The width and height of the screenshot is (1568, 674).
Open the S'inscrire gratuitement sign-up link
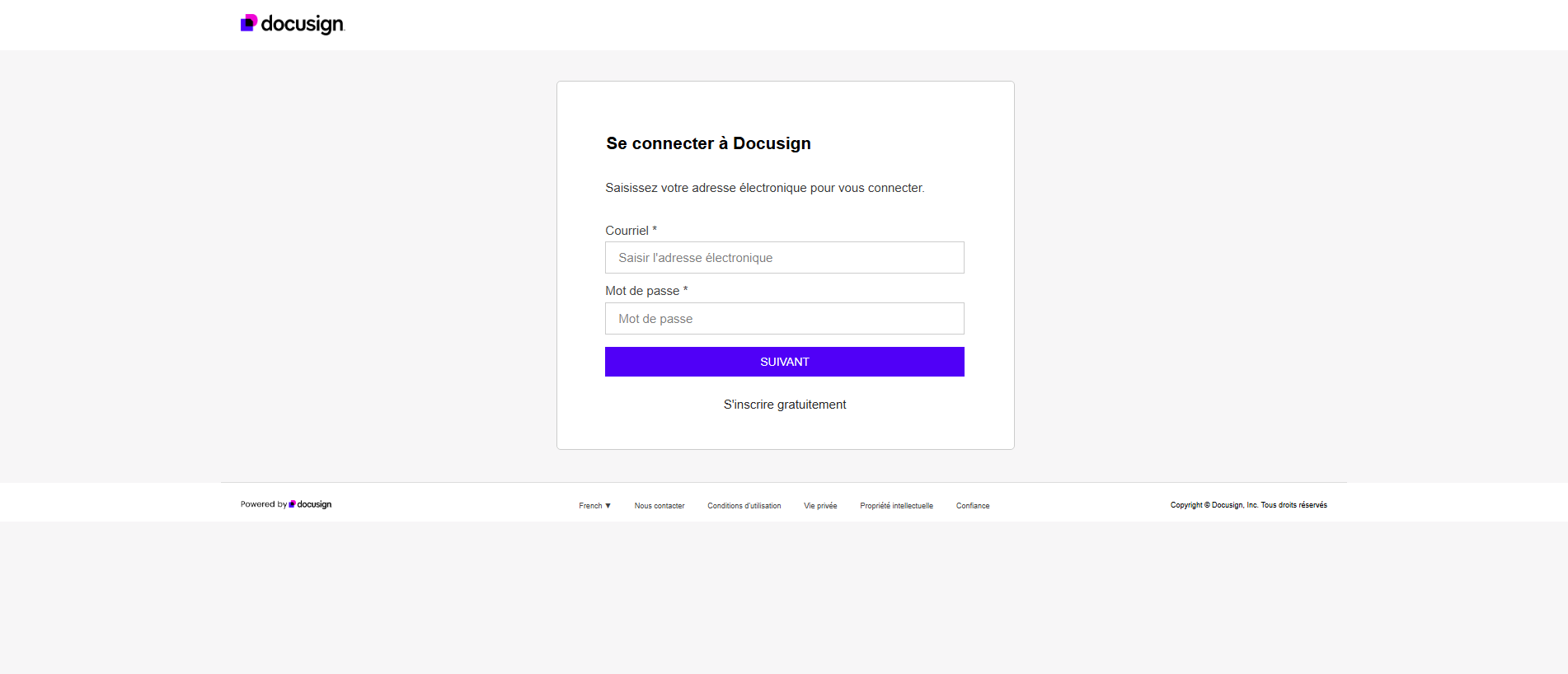click(785, 405)
